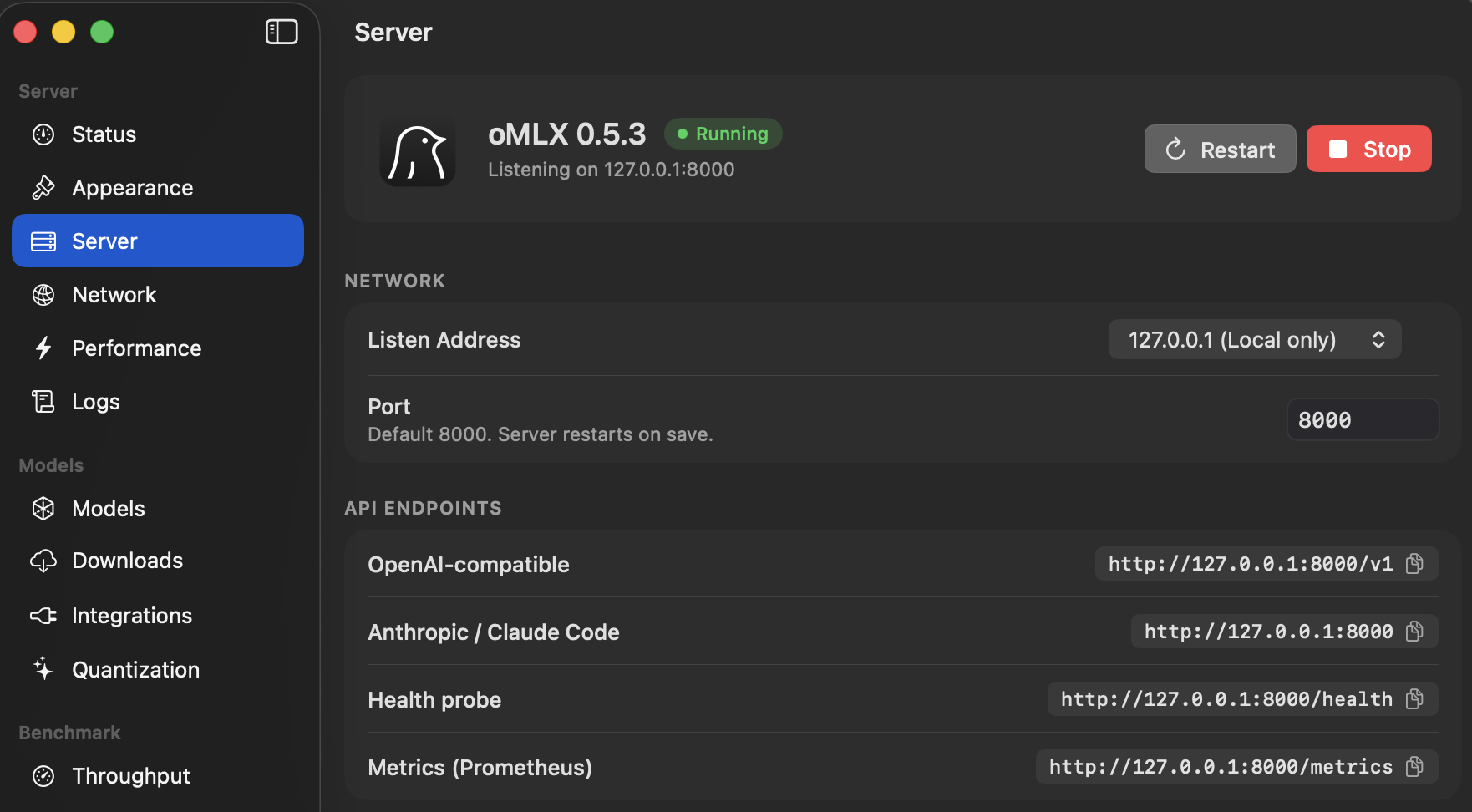This screenshot has width=1472, height=812.
Task: Click the Anthropic endpoint http://127.0.0.1:8000 text
Action: (1268, 632)
